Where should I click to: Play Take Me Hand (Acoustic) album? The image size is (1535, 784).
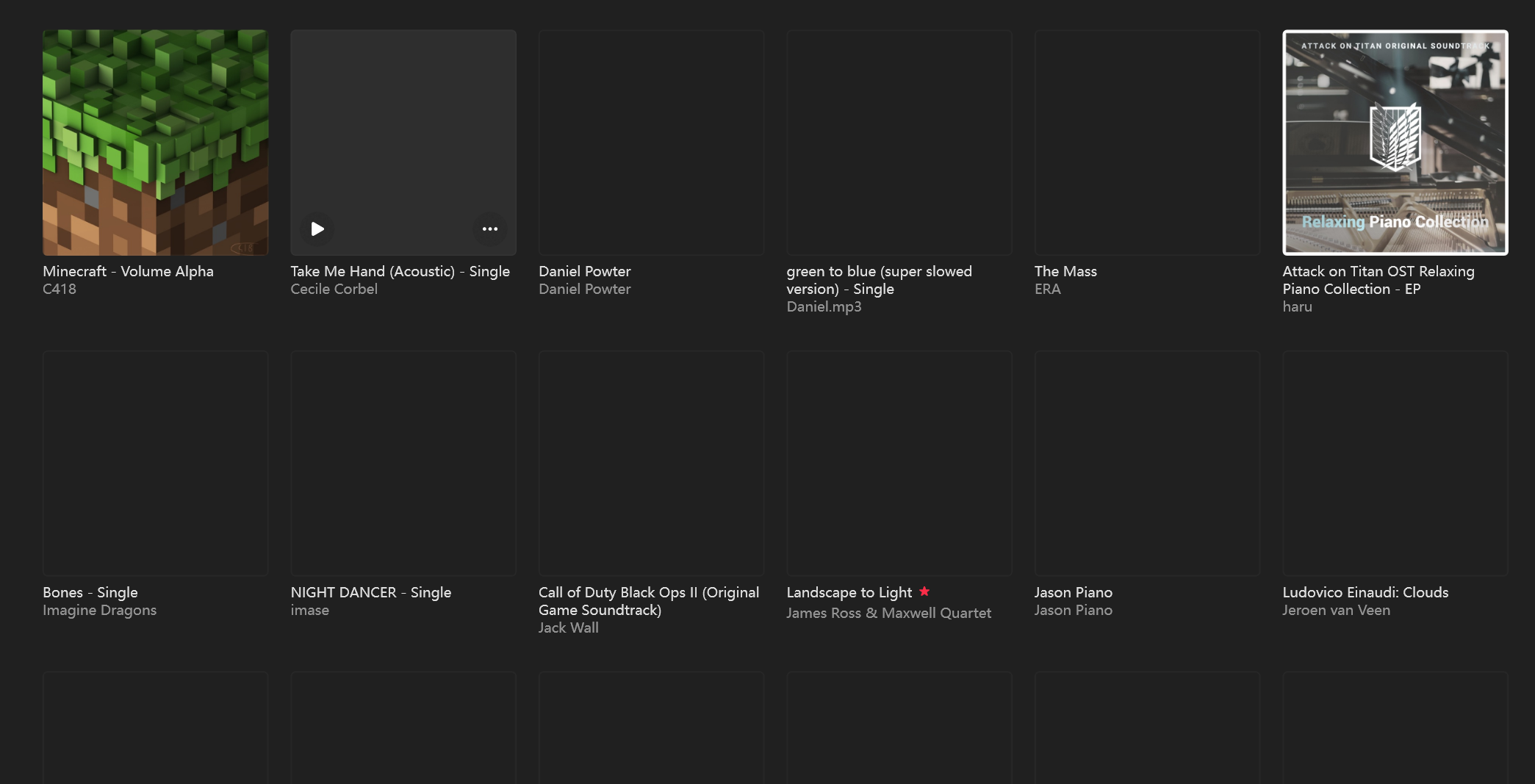point(317,229)
